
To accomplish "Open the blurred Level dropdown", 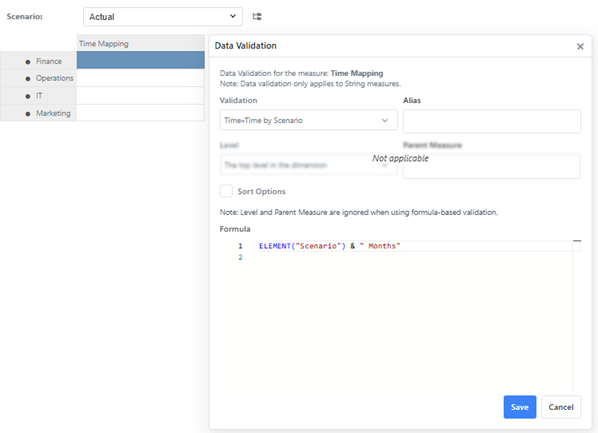I will click(309, 165).
